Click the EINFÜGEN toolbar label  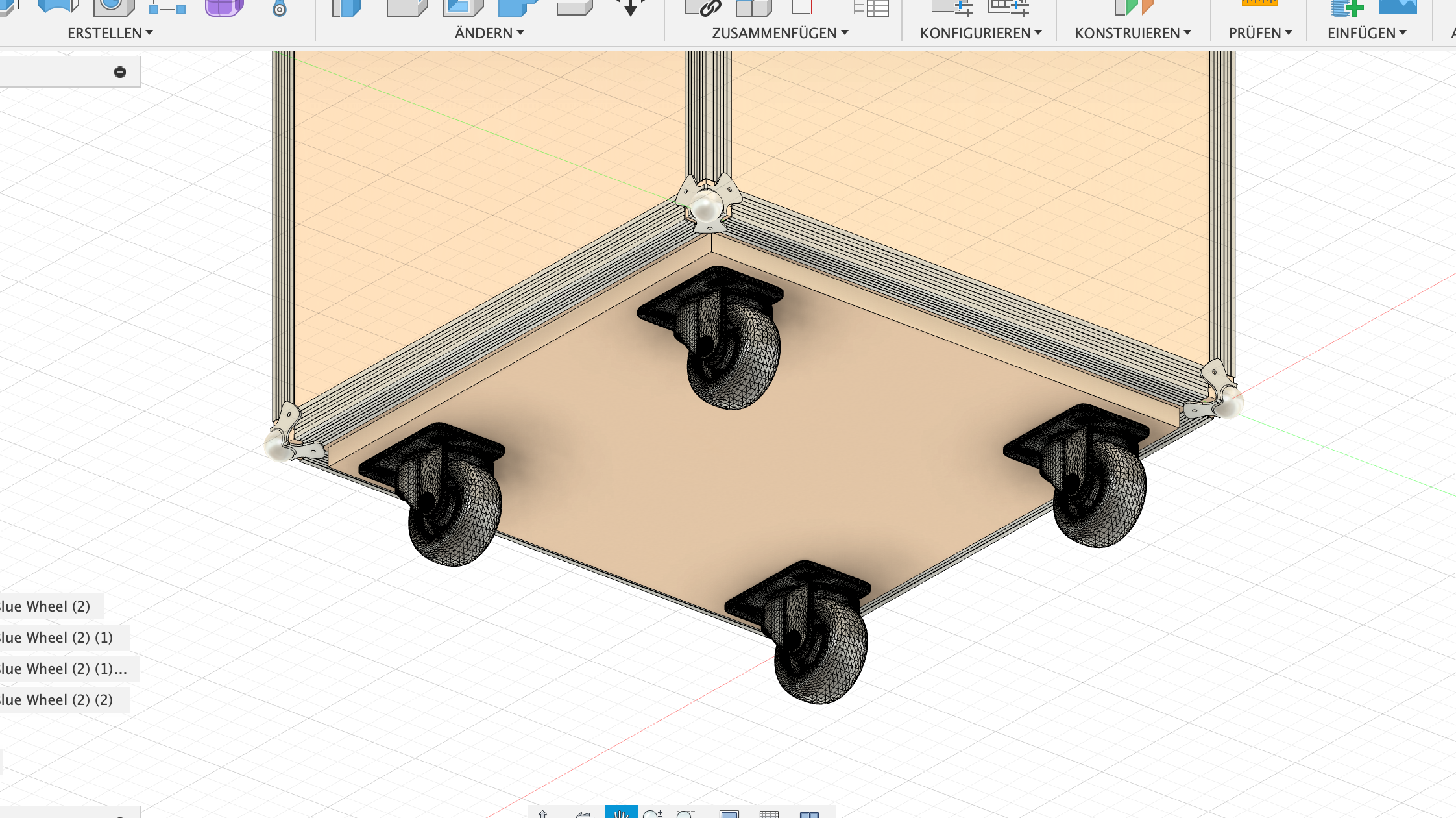(x=1366, y=33)
